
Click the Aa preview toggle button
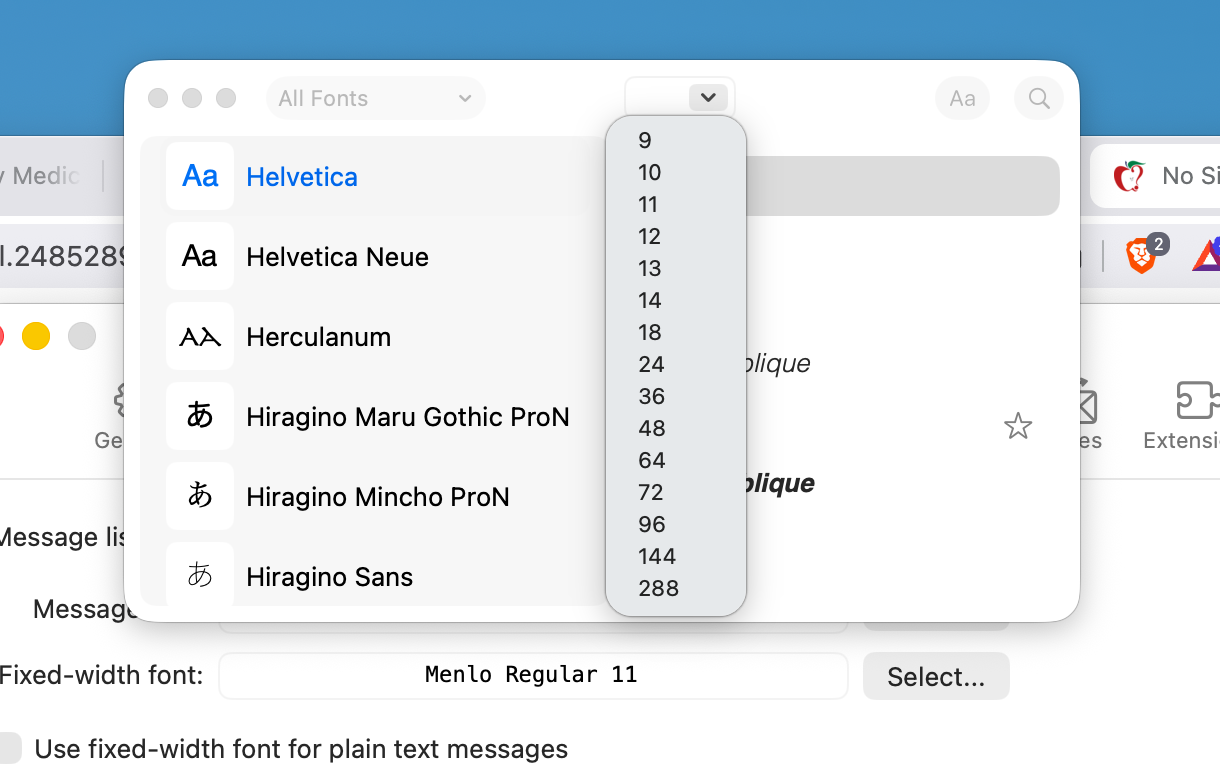(962, 98)
